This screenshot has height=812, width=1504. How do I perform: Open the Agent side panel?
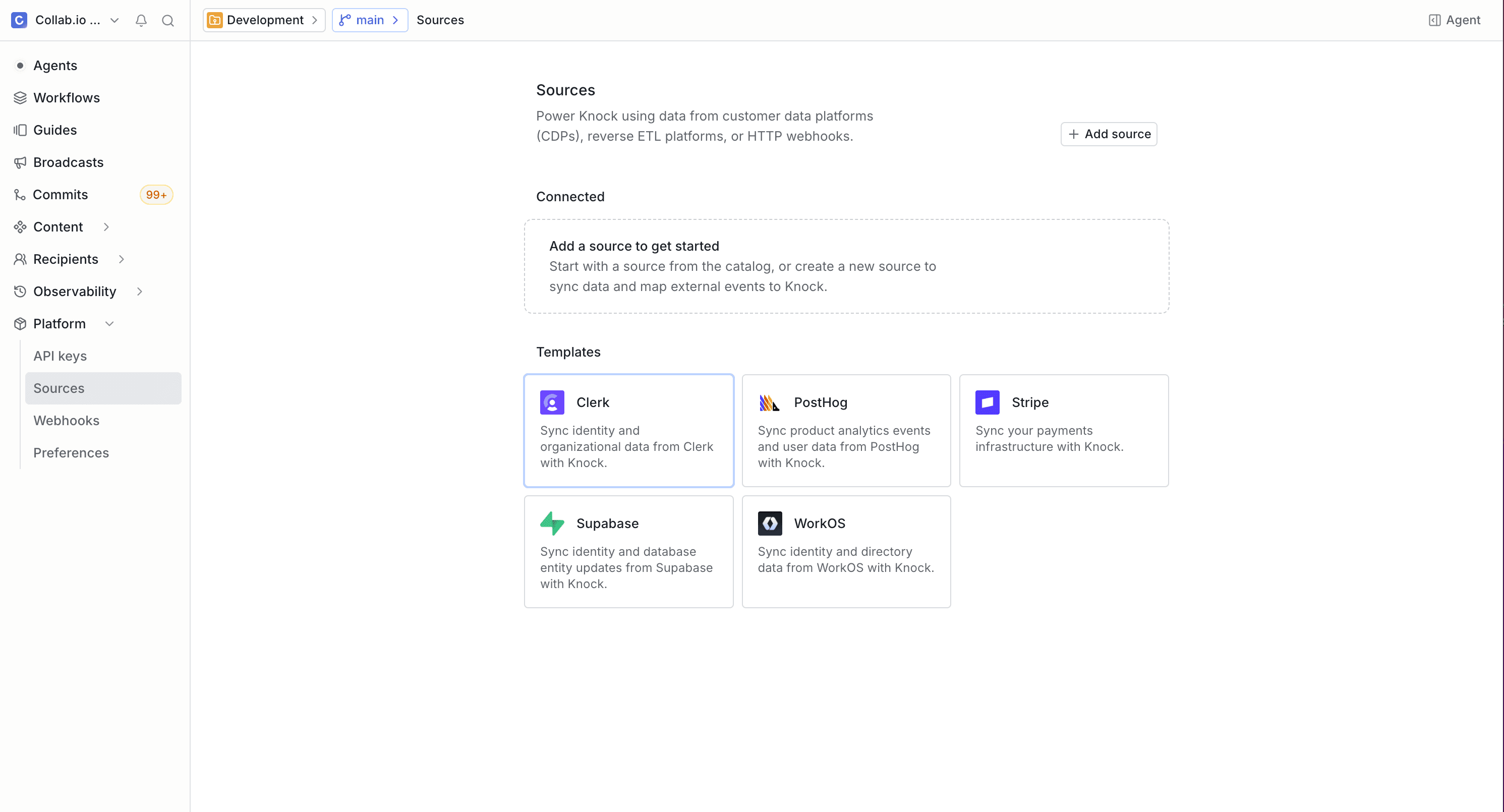tap(1453, 20)
